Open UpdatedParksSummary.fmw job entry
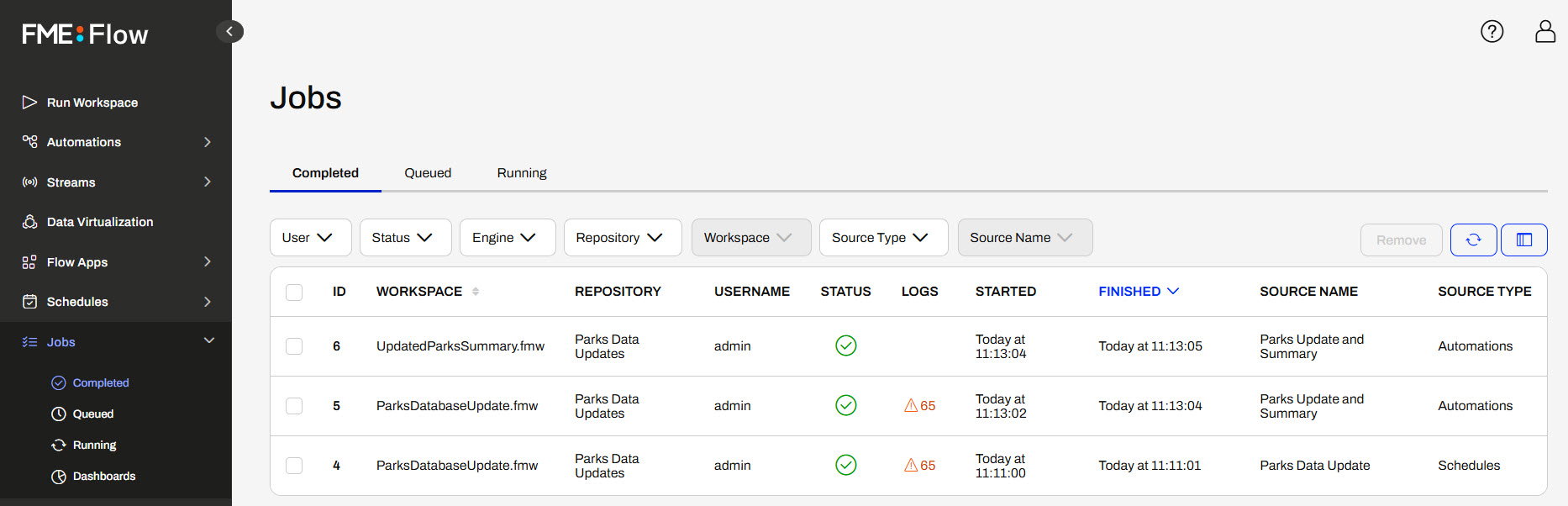 pos(460,346)
